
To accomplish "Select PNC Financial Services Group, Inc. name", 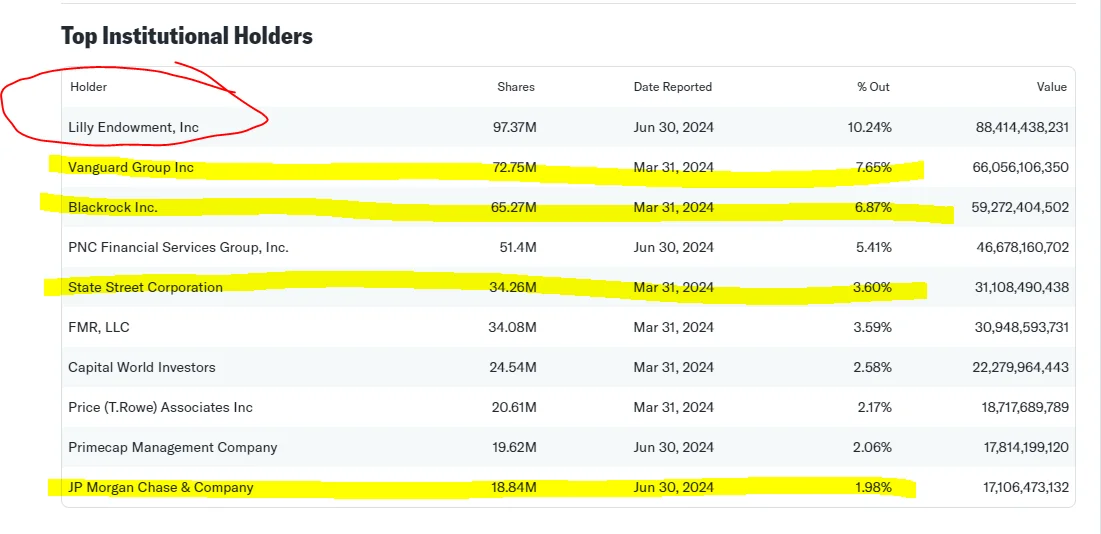I will click(x=178, y=248).
